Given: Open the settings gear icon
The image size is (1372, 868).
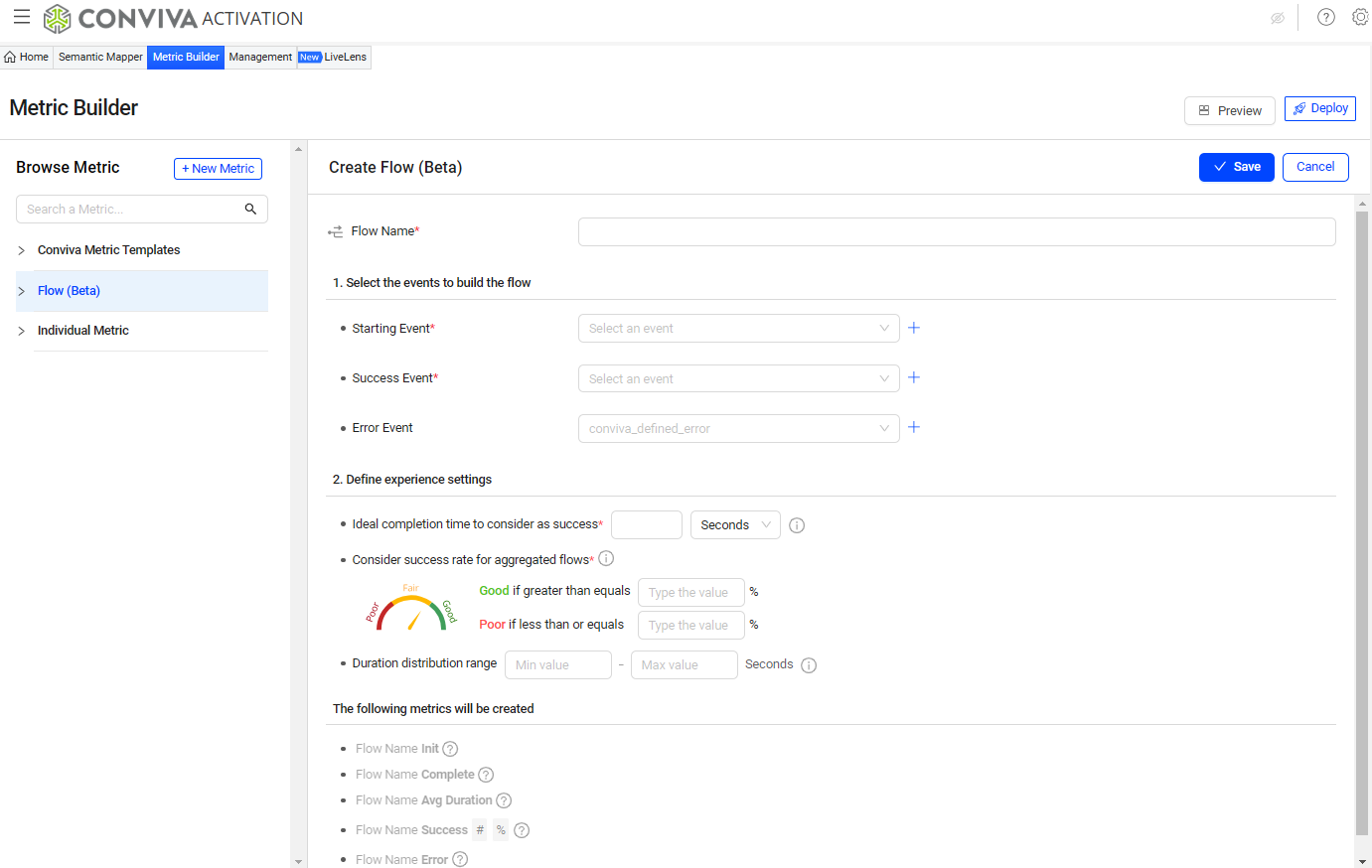Looking at the screenshot, I should click(x=1360, y=17).
